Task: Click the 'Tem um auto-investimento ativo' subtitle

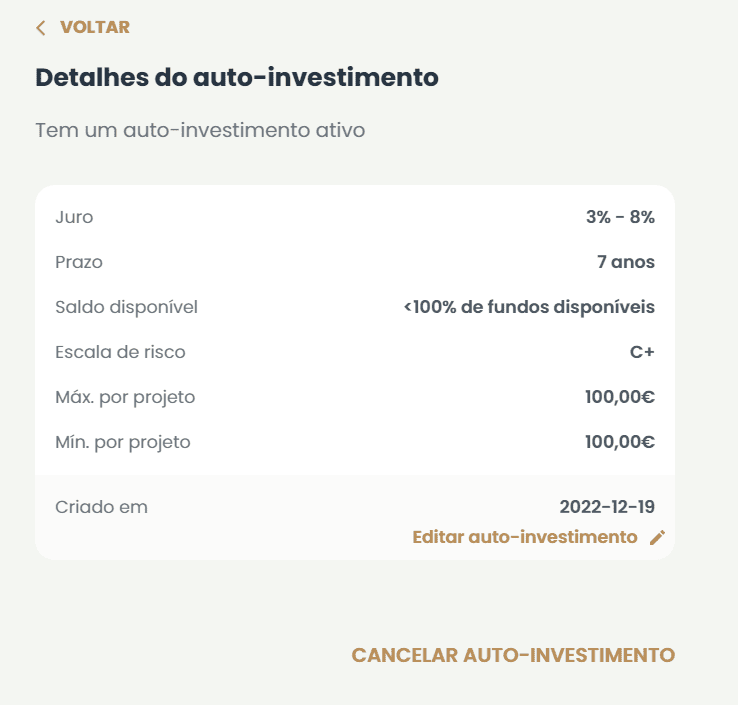Action: [200, 130]
